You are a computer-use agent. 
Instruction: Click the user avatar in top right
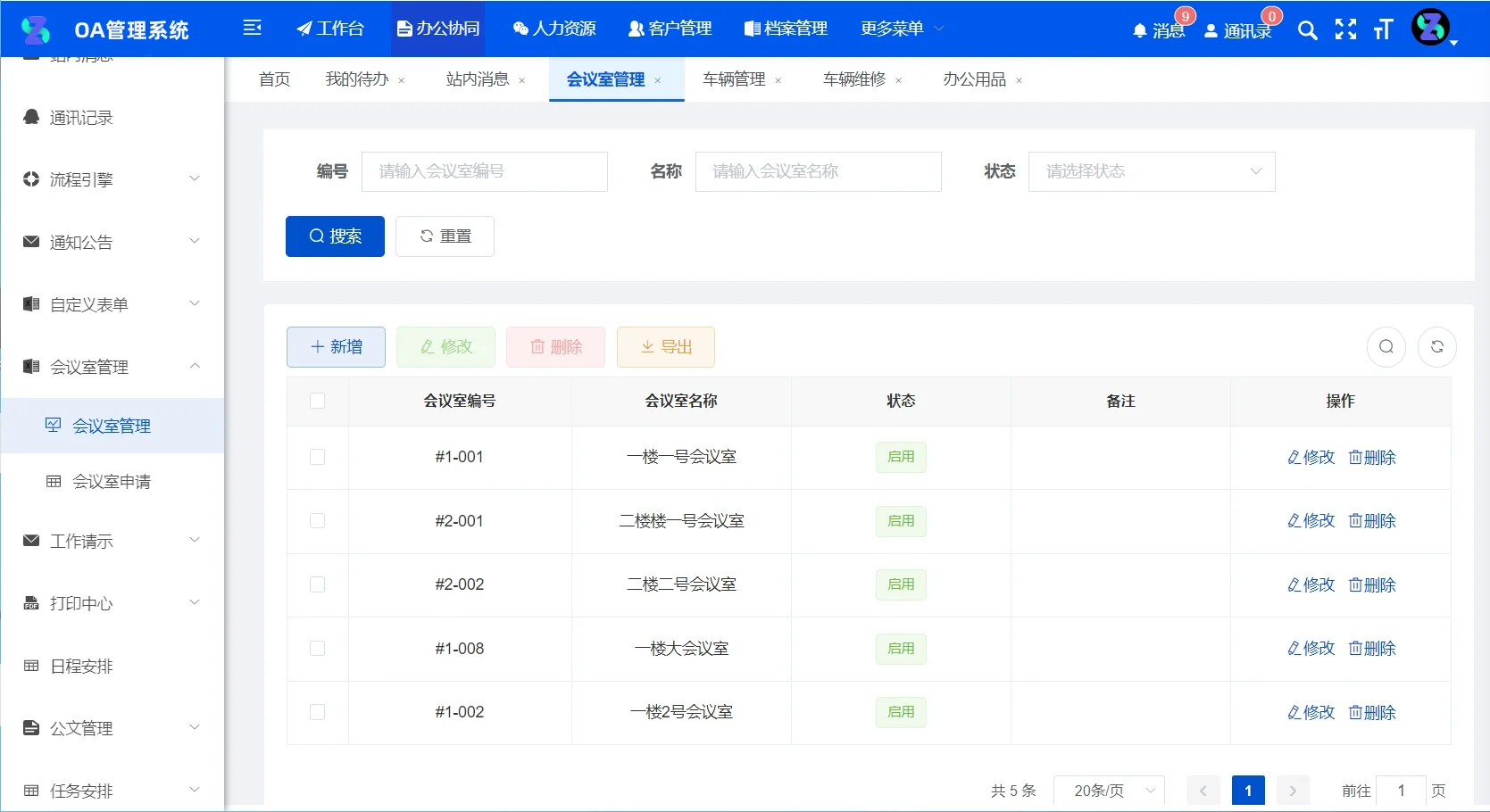[1428, 27]
